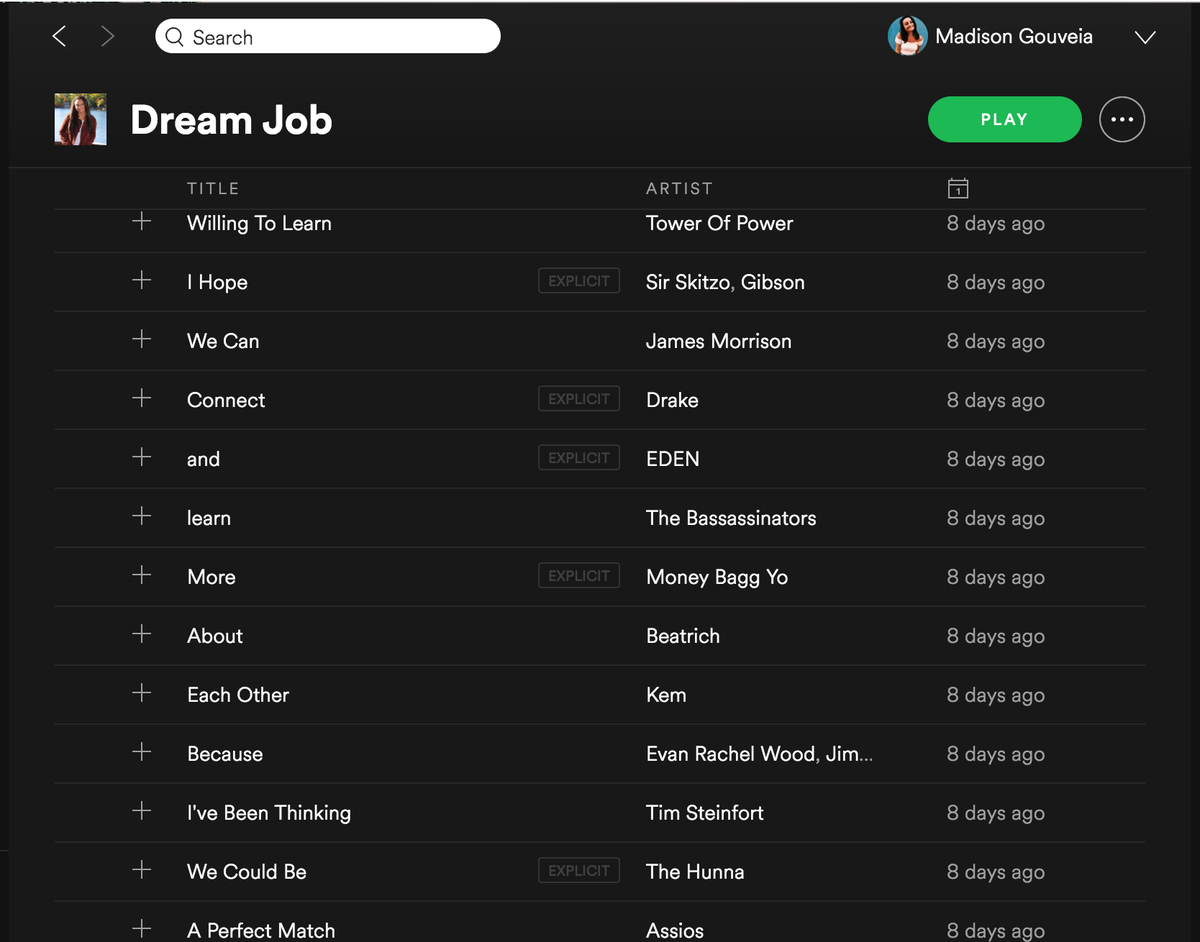
Task: Save A Perfect Match with plus icon
Action: (x=142, y=929)
